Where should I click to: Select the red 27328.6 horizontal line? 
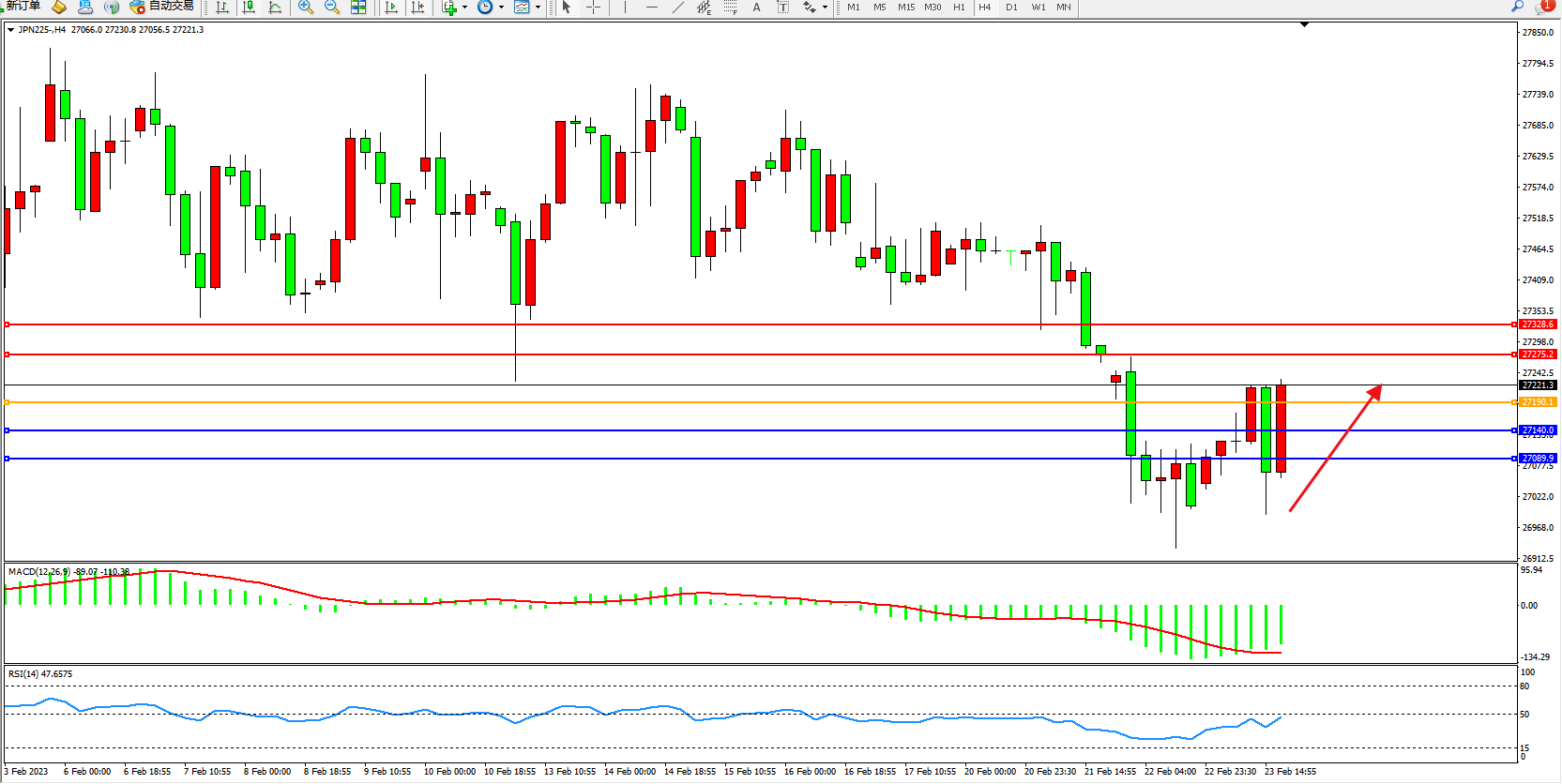pos(751,324)
